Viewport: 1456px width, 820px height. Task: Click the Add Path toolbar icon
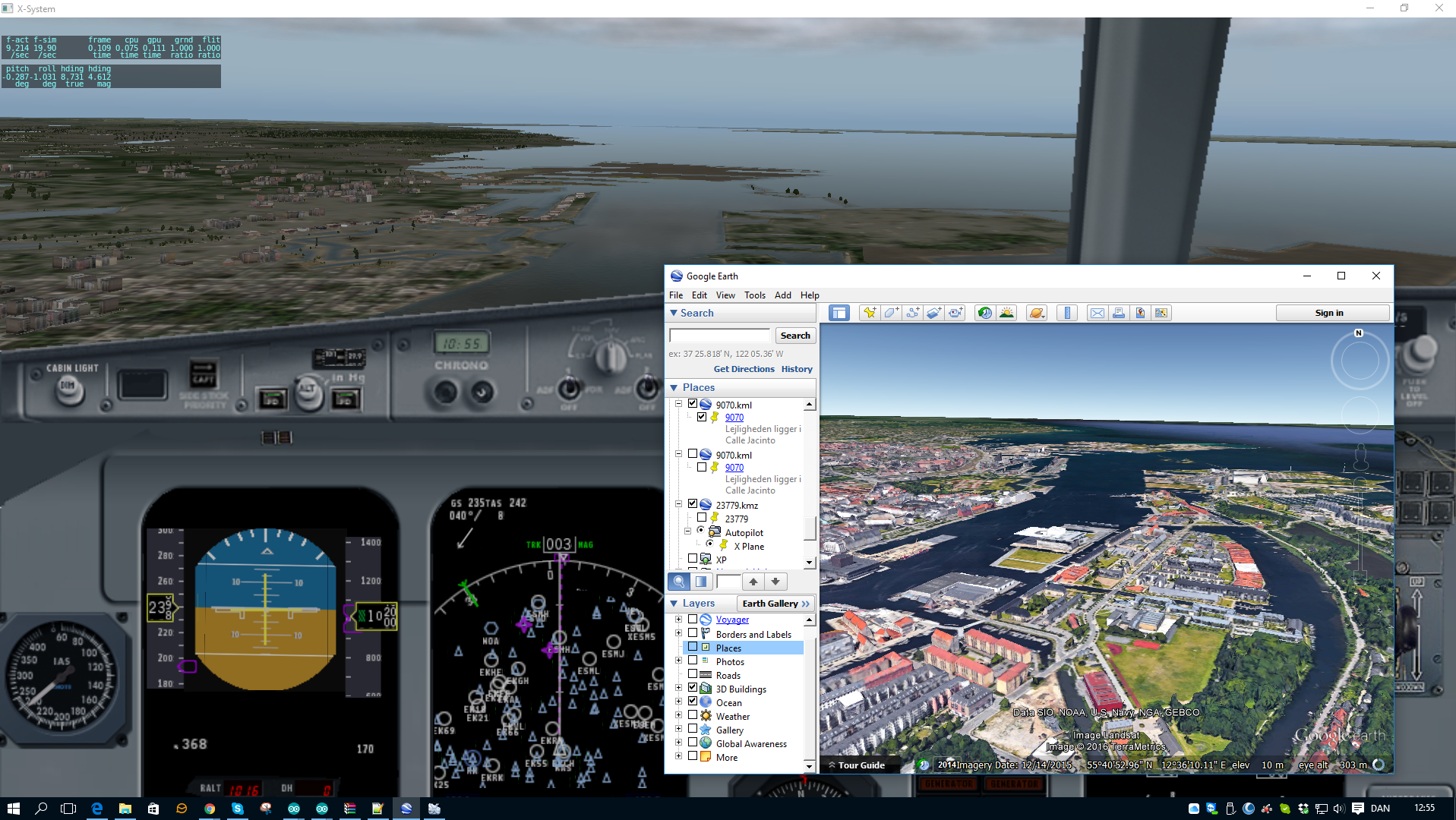[912, 313]
